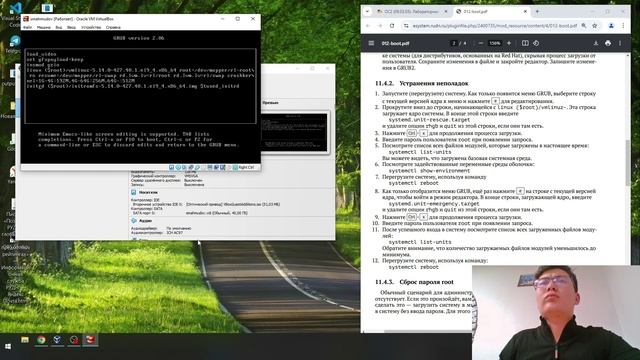The image size is (640, 360).
Task: Click the Chrome address bar URL
Action: [494, 25]
